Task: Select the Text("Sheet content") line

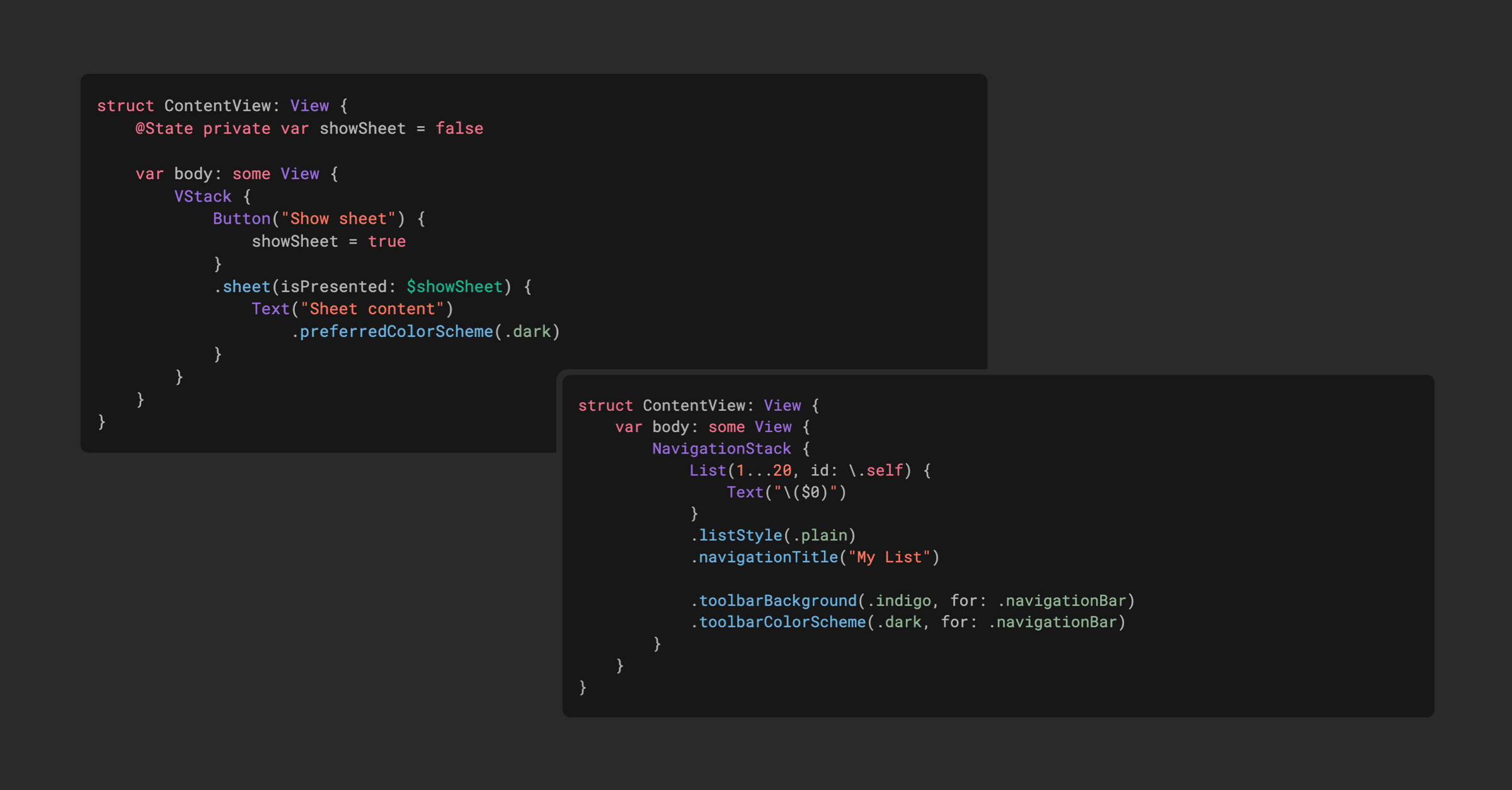Action: click(x=352, y=309)
